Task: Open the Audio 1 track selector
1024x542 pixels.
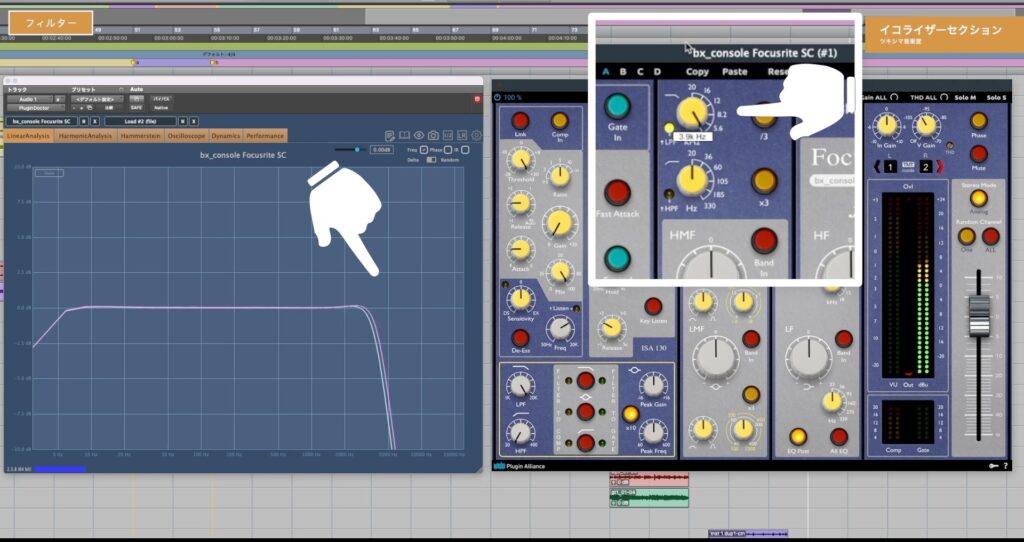Action: click(x=29, y=99)
